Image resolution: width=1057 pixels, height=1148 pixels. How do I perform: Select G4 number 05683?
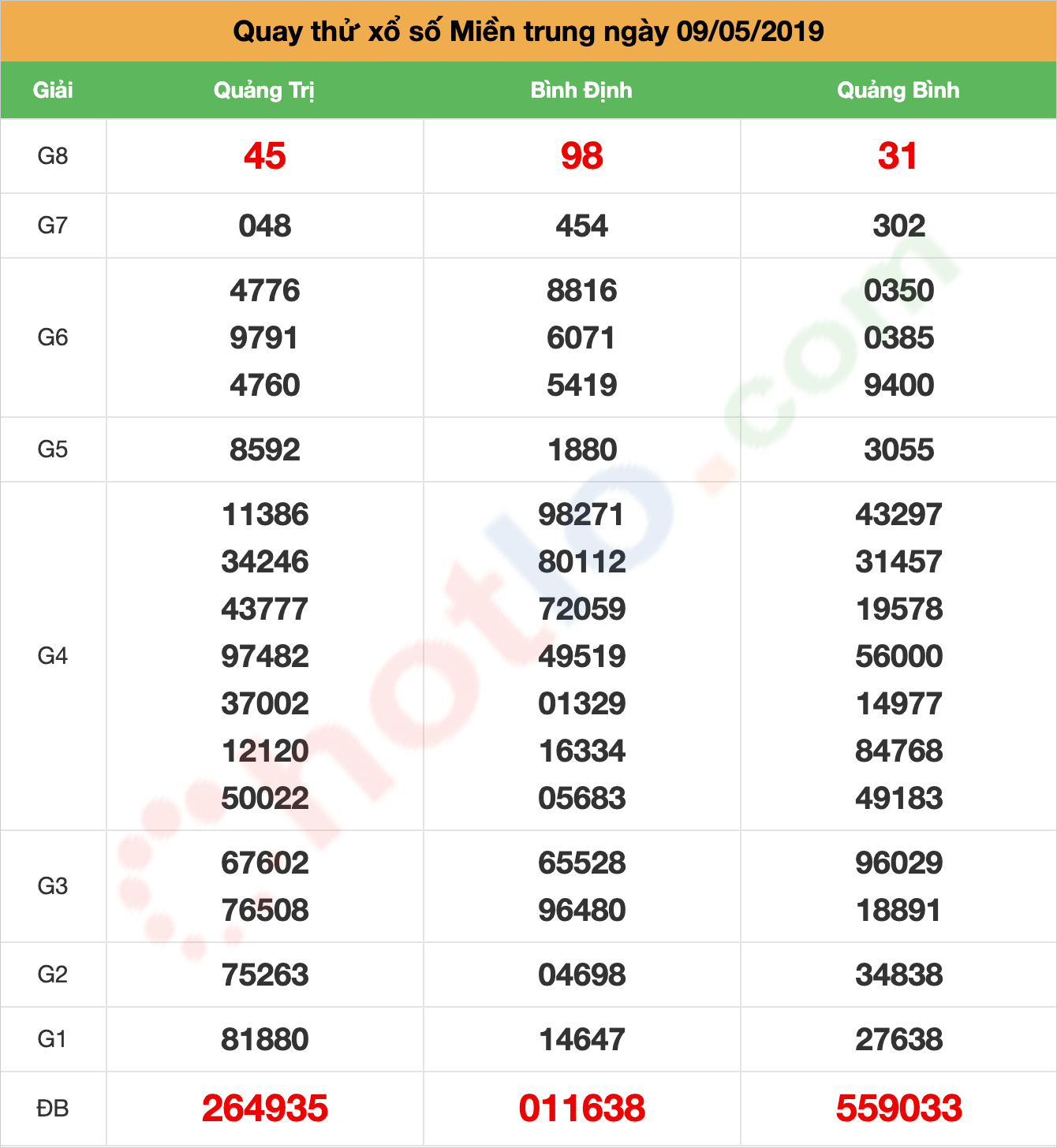[x=582, y=799]
